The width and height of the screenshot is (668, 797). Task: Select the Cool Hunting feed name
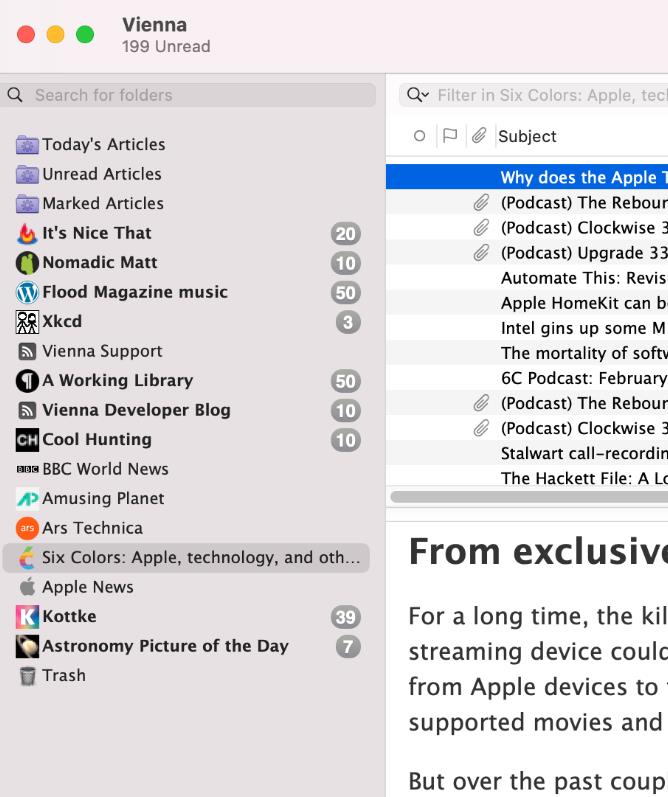pos(97,439)
